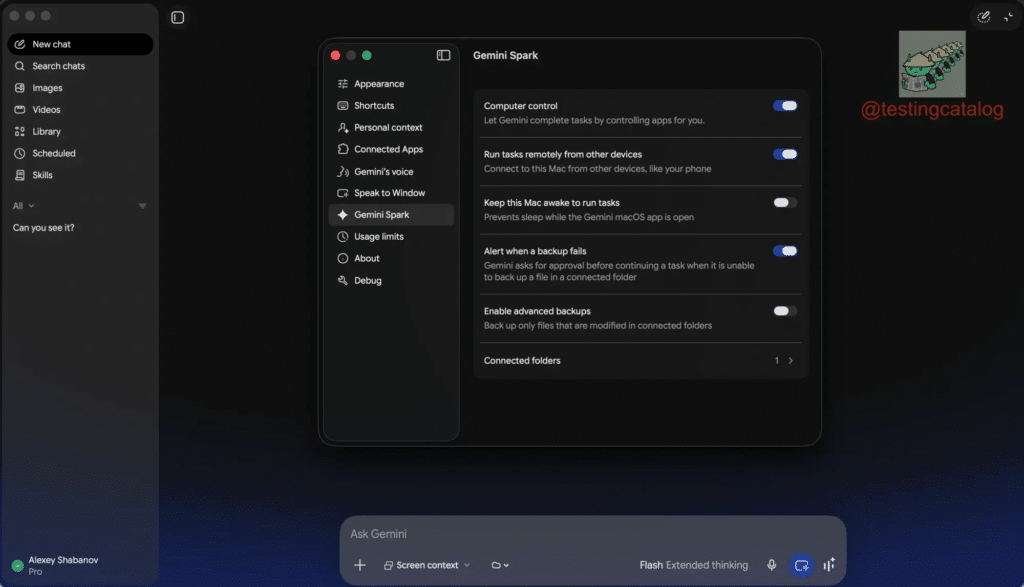Click the live voice bars icon
This screenshot has height=587, width=1024.
(x=829, y=565)
